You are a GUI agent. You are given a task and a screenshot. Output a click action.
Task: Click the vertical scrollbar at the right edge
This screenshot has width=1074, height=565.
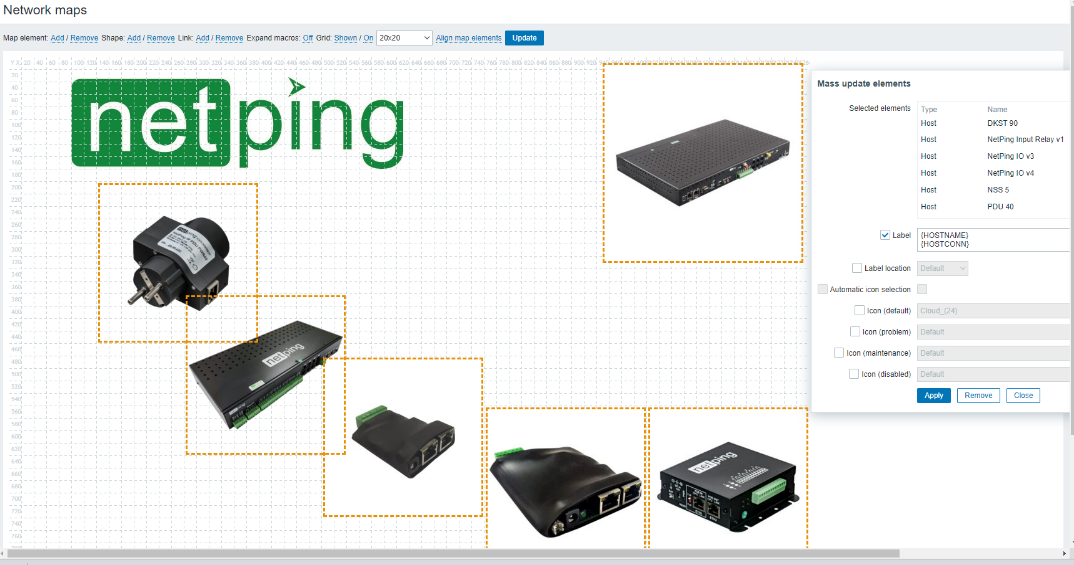click(1071, 219)
